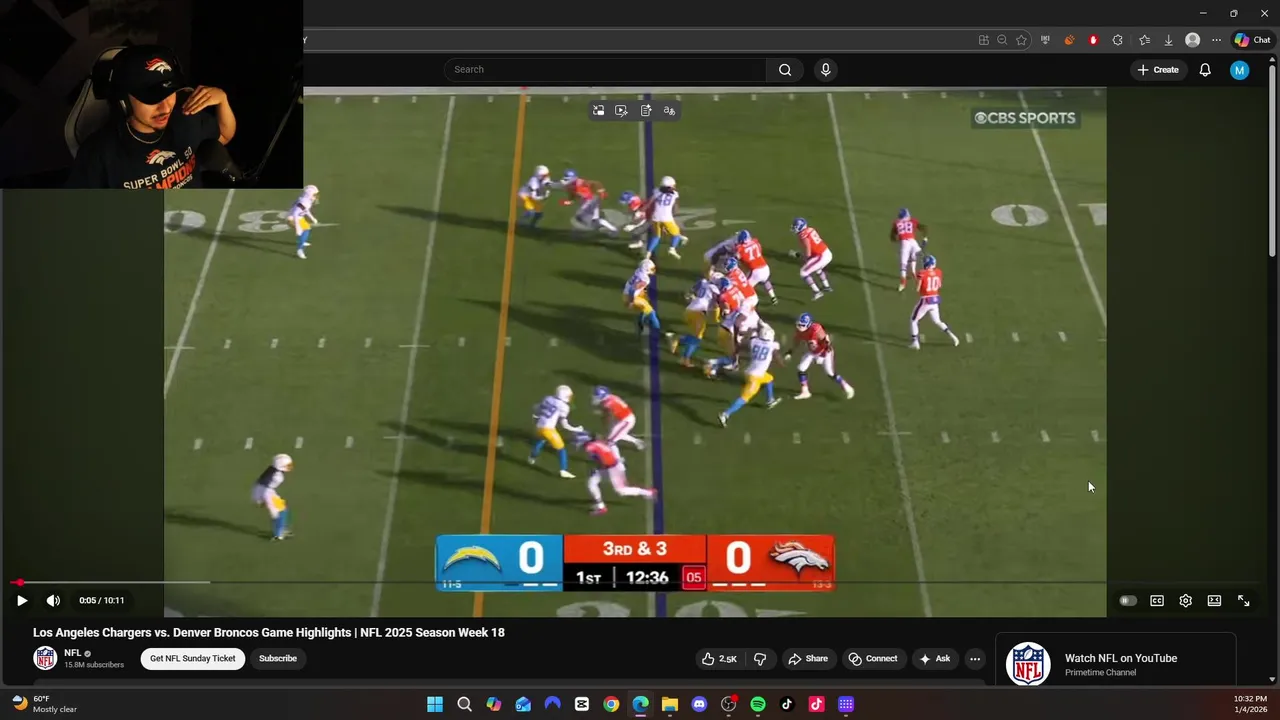Viewport: 1280px width, 720px height.
Task: Open Copilot from the taskbar
Action: pyautogui.click(x=494, y=704)
